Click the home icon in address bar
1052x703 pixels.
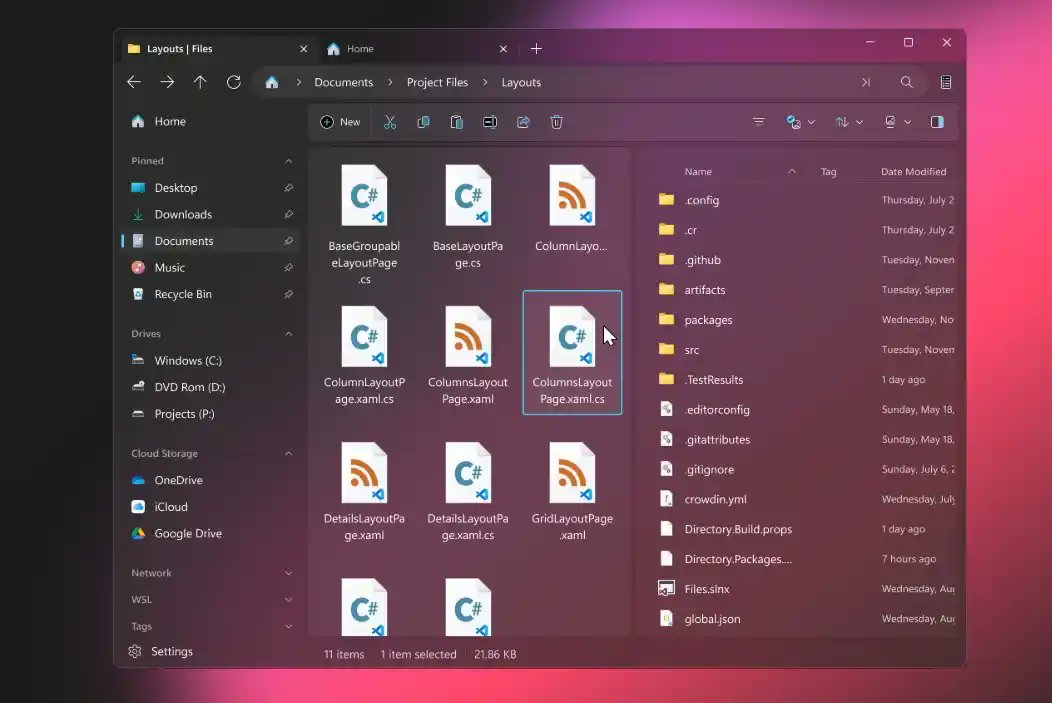pos(272,82)
